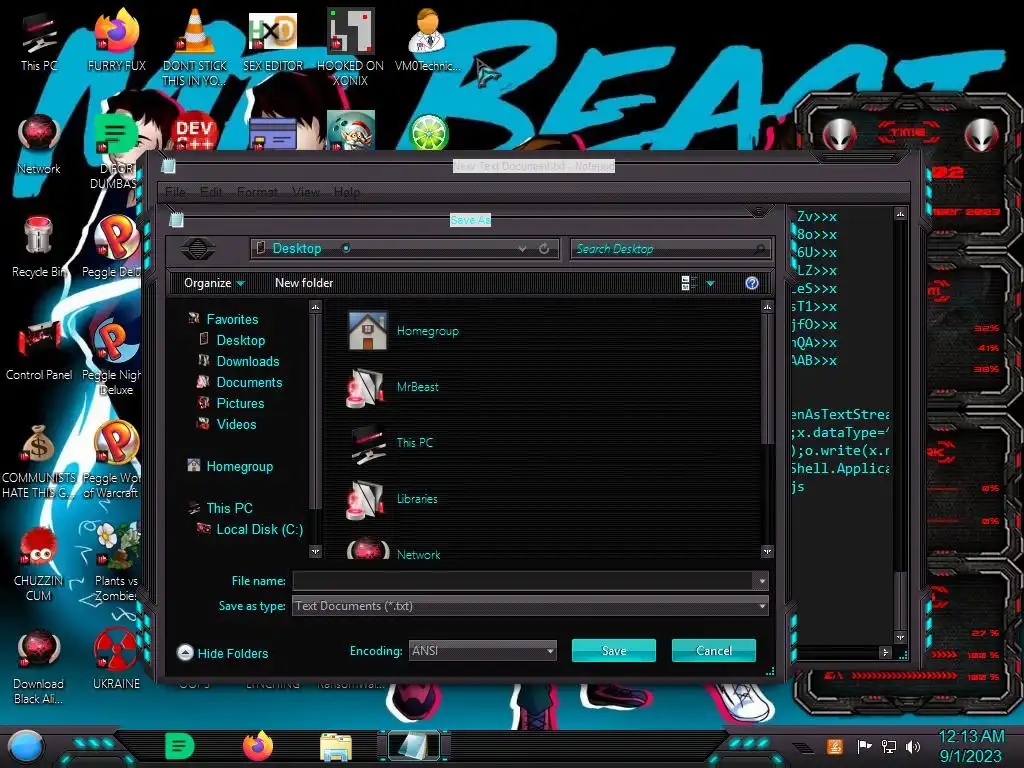Launch the UKRAINE radiation icon shortcut
This screenshot has height=768, width=1024.
116,660
